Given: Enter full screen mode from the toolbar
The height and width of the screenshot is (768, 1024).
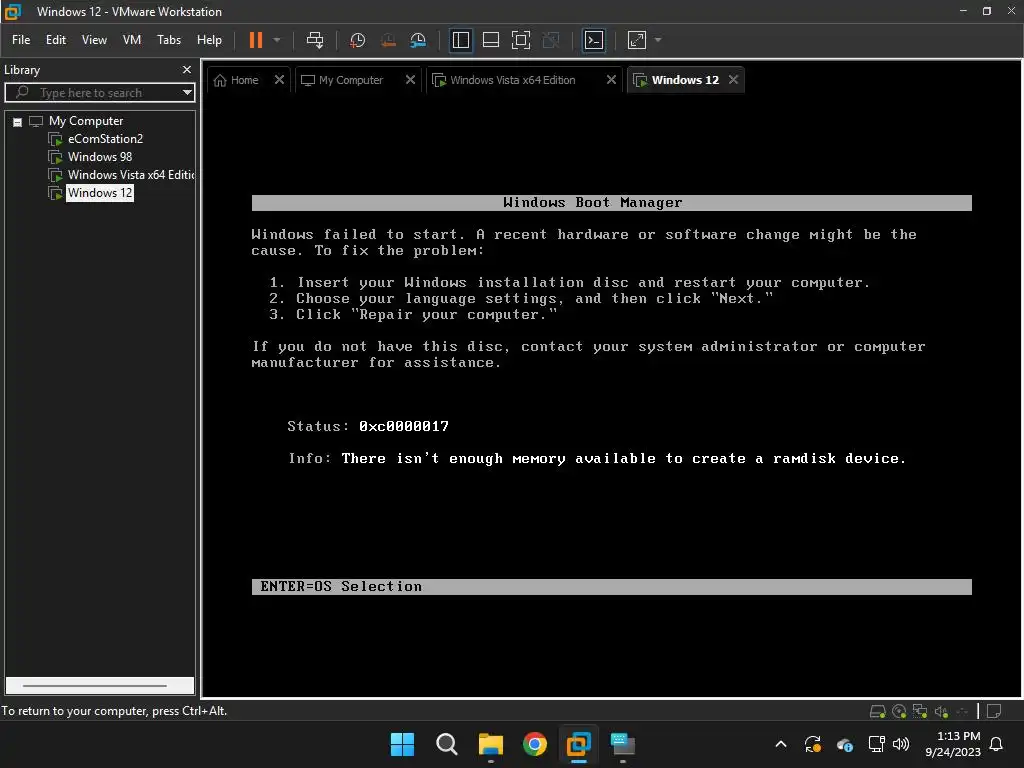Looking at the screenshot, I should click(x=520, y=40).
